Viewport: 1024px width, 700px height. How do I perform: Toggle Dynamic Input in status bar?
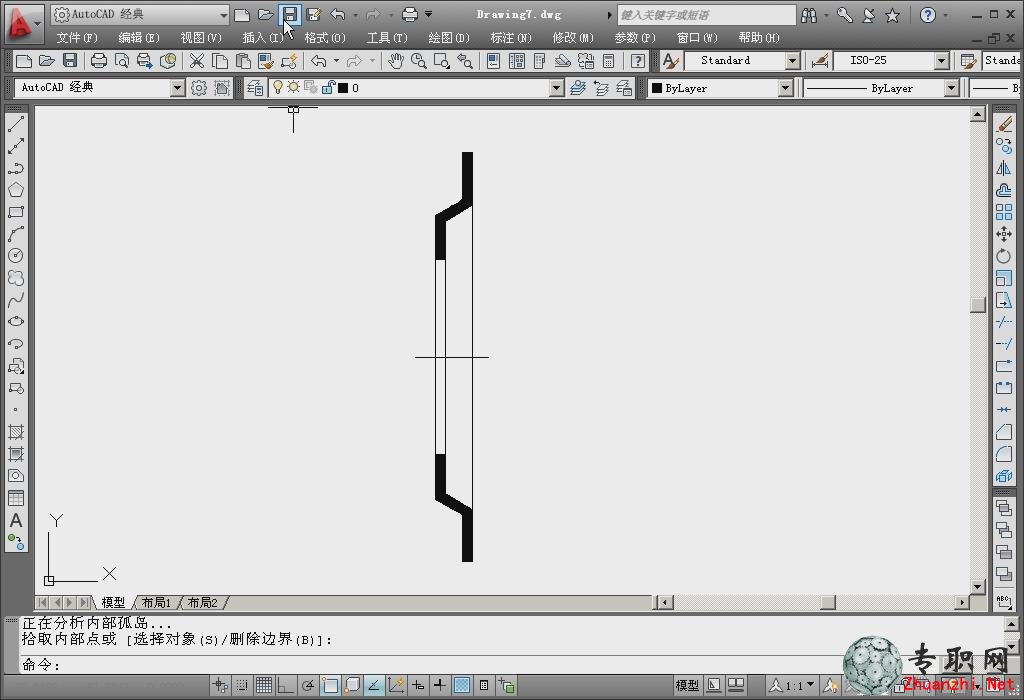tap(417, 685)
